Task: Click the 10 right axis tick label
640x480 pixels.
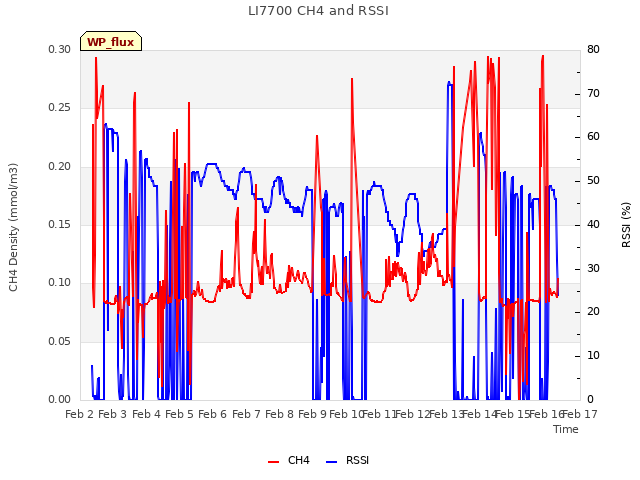Action: (593, 356)
